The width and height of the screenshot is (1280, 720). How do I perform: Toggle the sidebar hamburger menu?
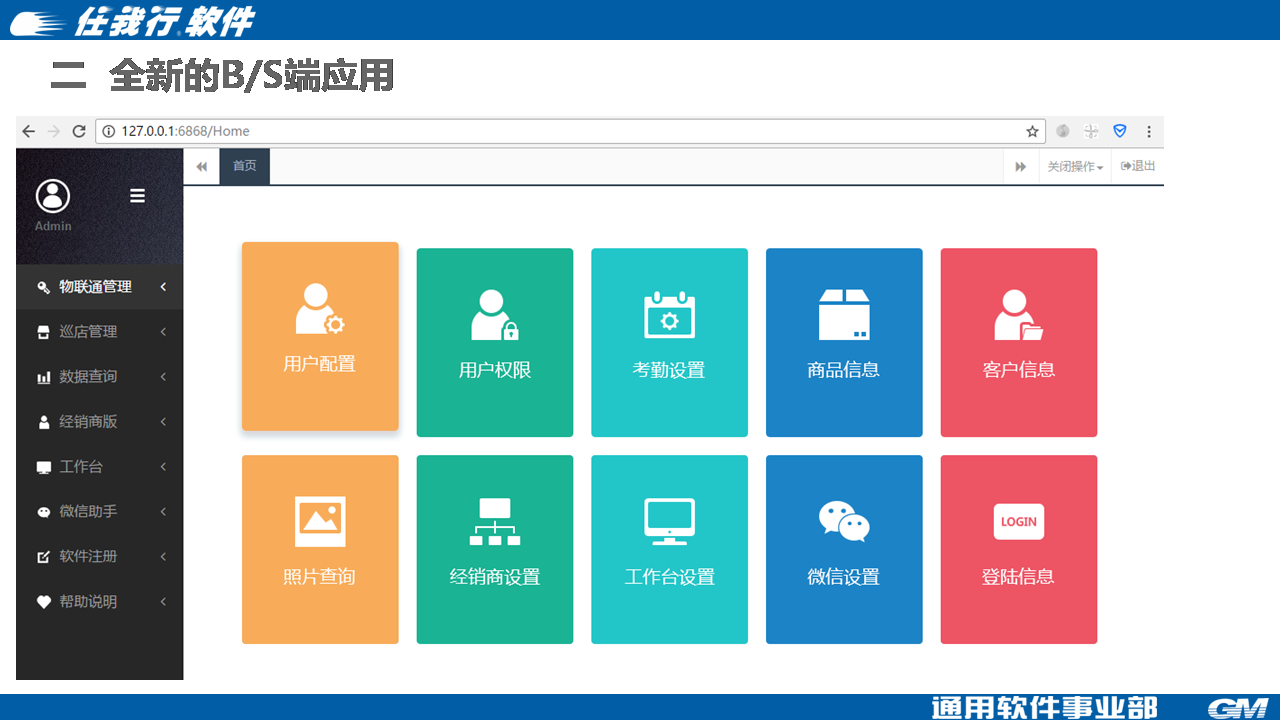click(138, 196)
